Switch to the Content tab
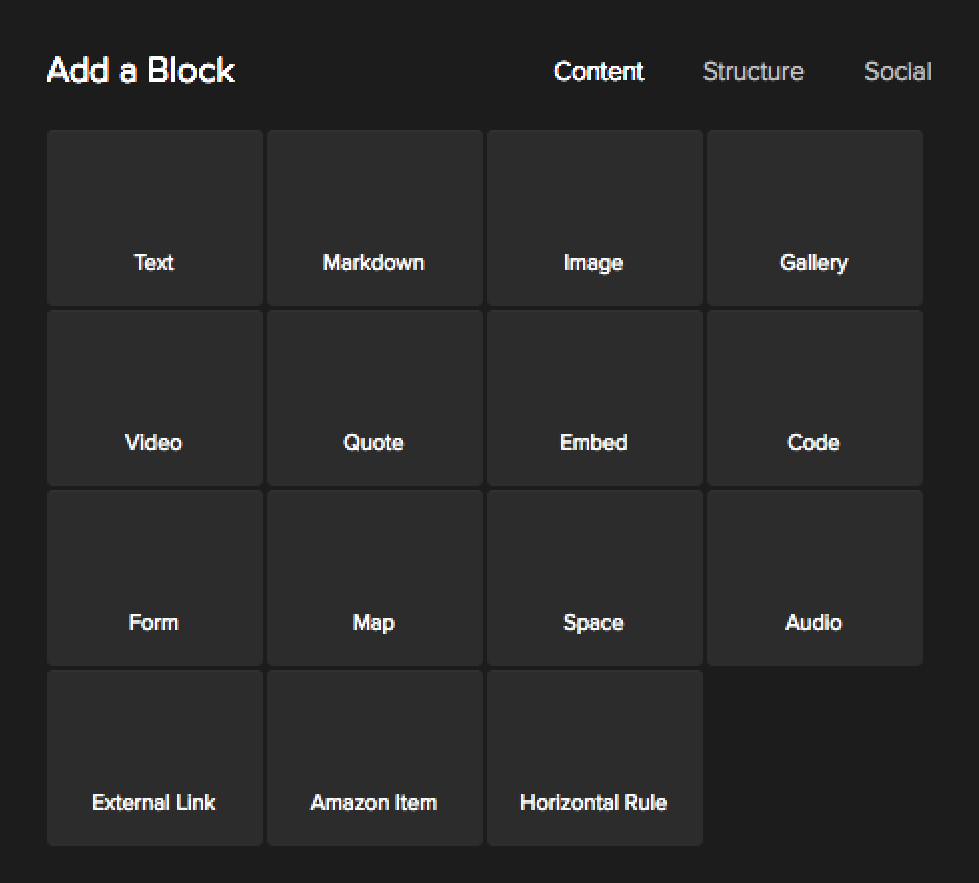 [x=599, y=72]
